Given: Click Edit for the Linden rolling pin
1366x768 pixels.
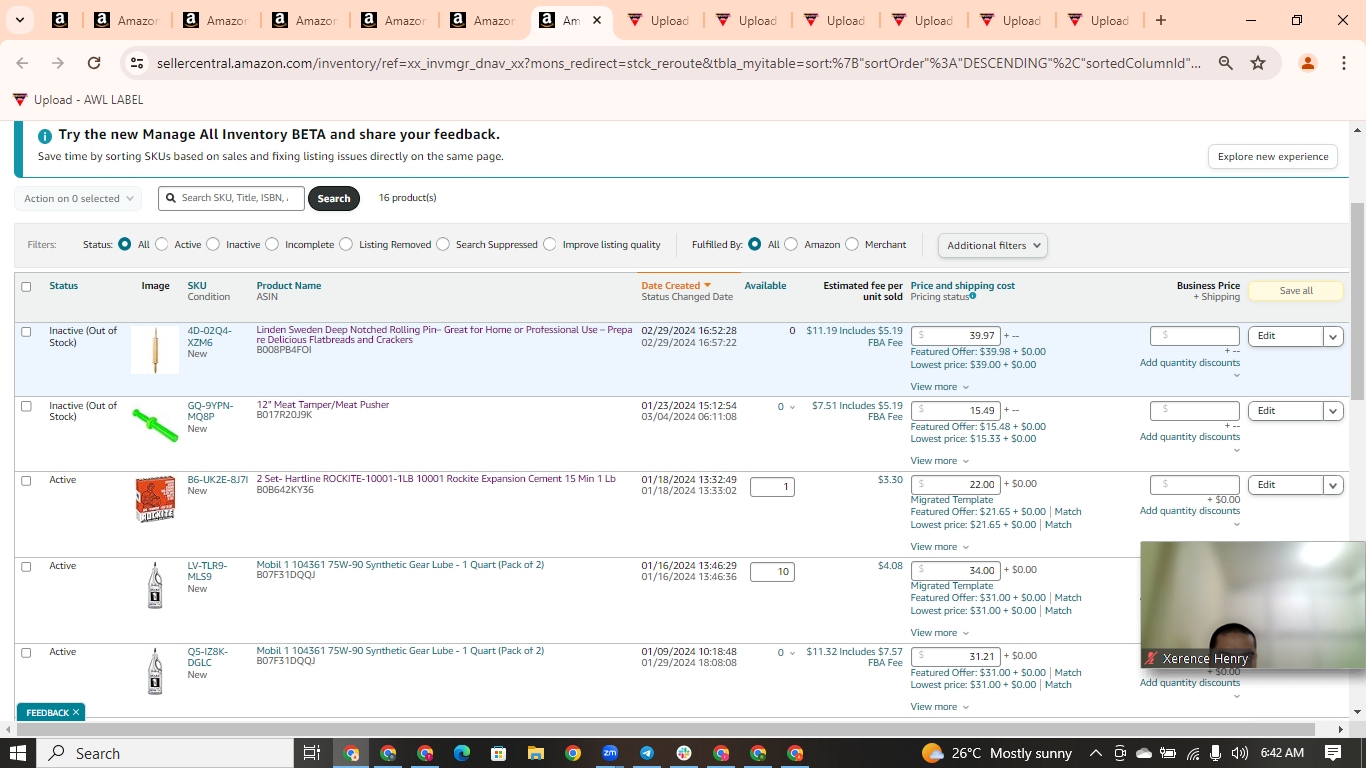Looking at the screenshot, I should coord(1286,337).
